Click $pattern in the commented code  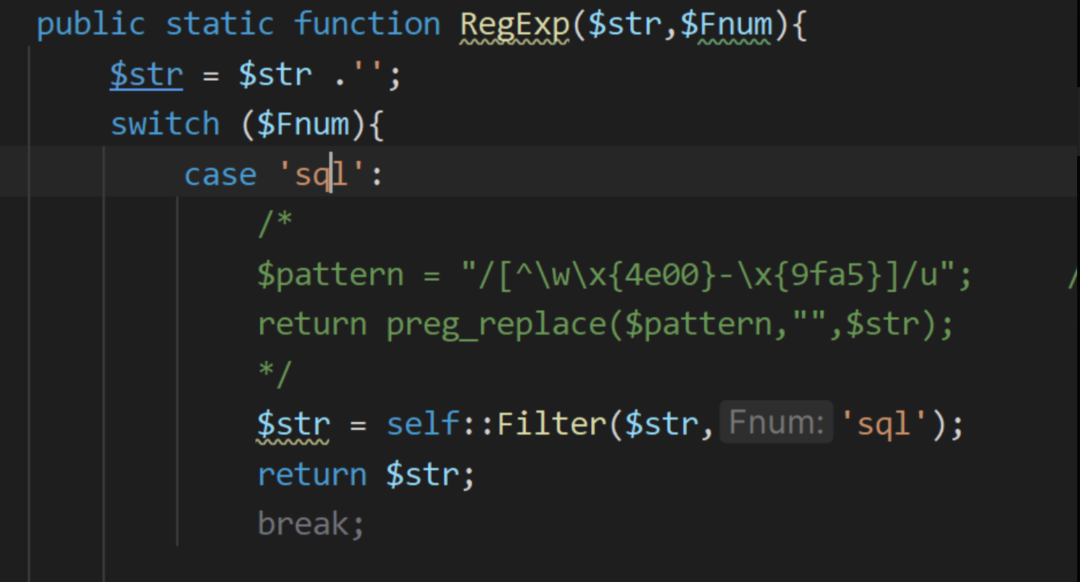click(x=330, y=275)
